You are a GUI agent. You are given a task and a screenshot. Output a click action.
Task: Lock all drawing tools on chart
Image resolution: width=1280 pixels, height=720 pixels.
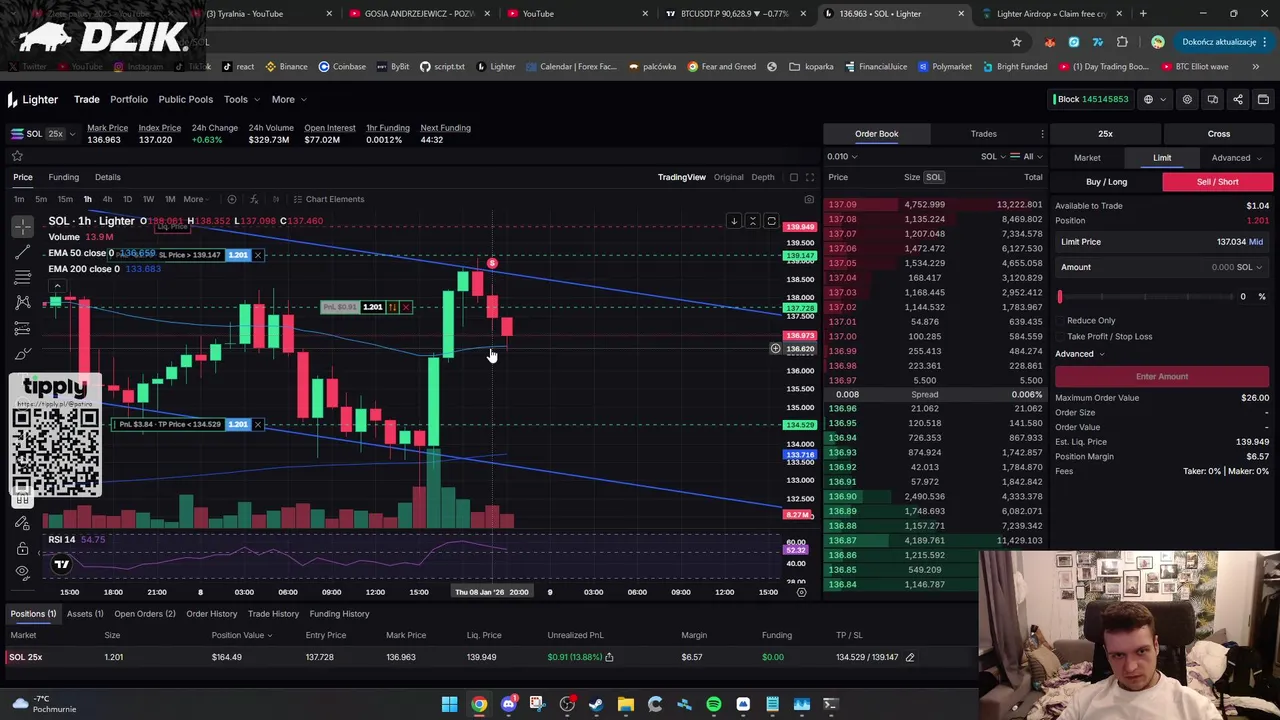click(22, 548)
